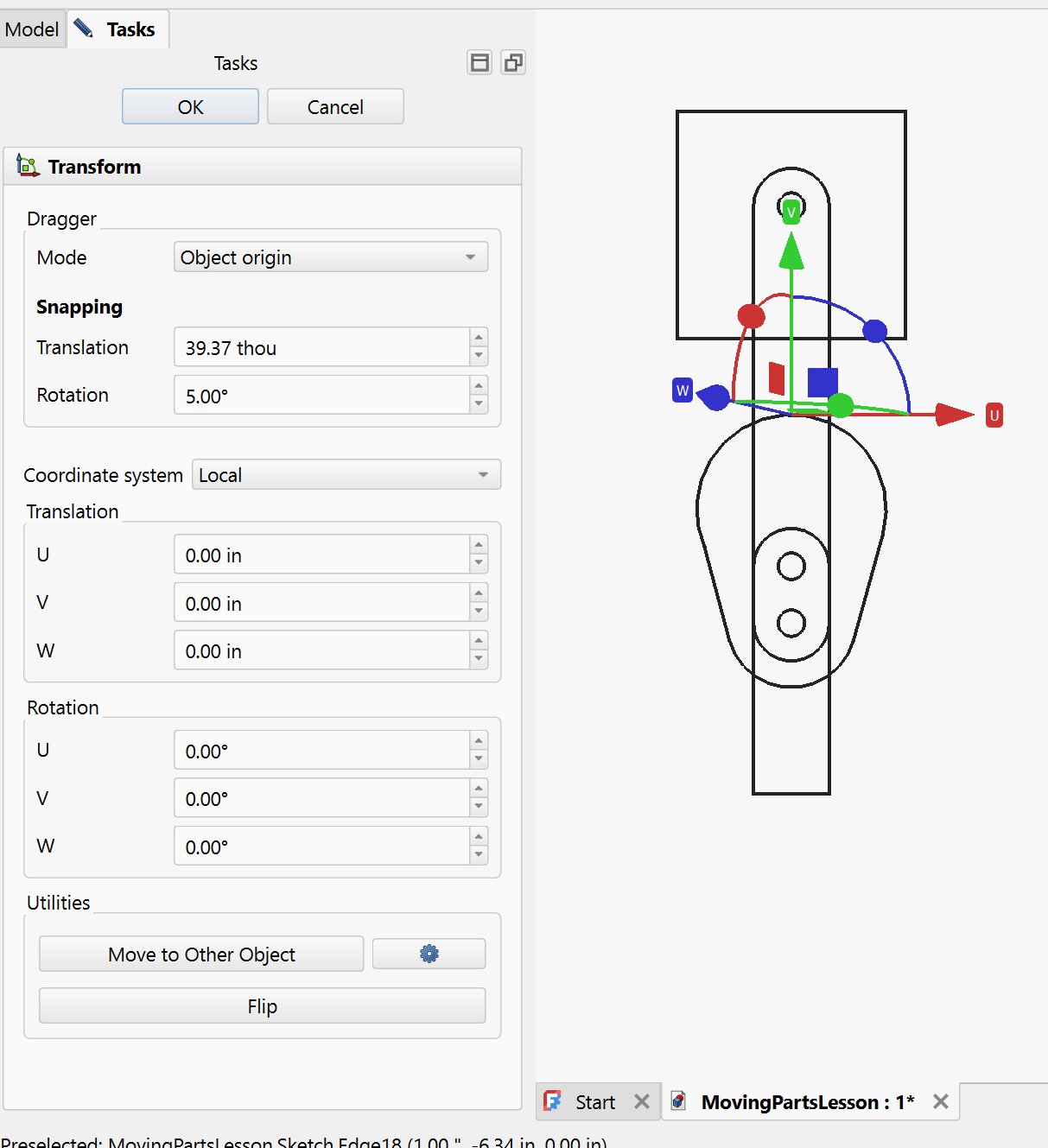Click the blue W axis cone
This screenshot has height=1148, width=1048.
pos(715,397)
